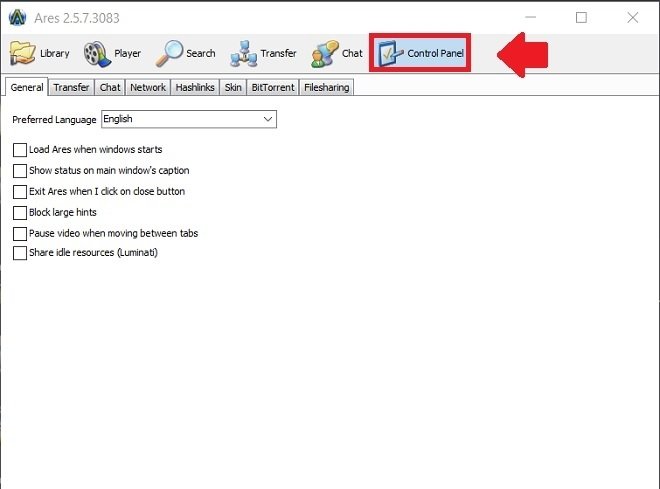
Task: Open the Transfer network icon
Action: click(x=243, y=54)
